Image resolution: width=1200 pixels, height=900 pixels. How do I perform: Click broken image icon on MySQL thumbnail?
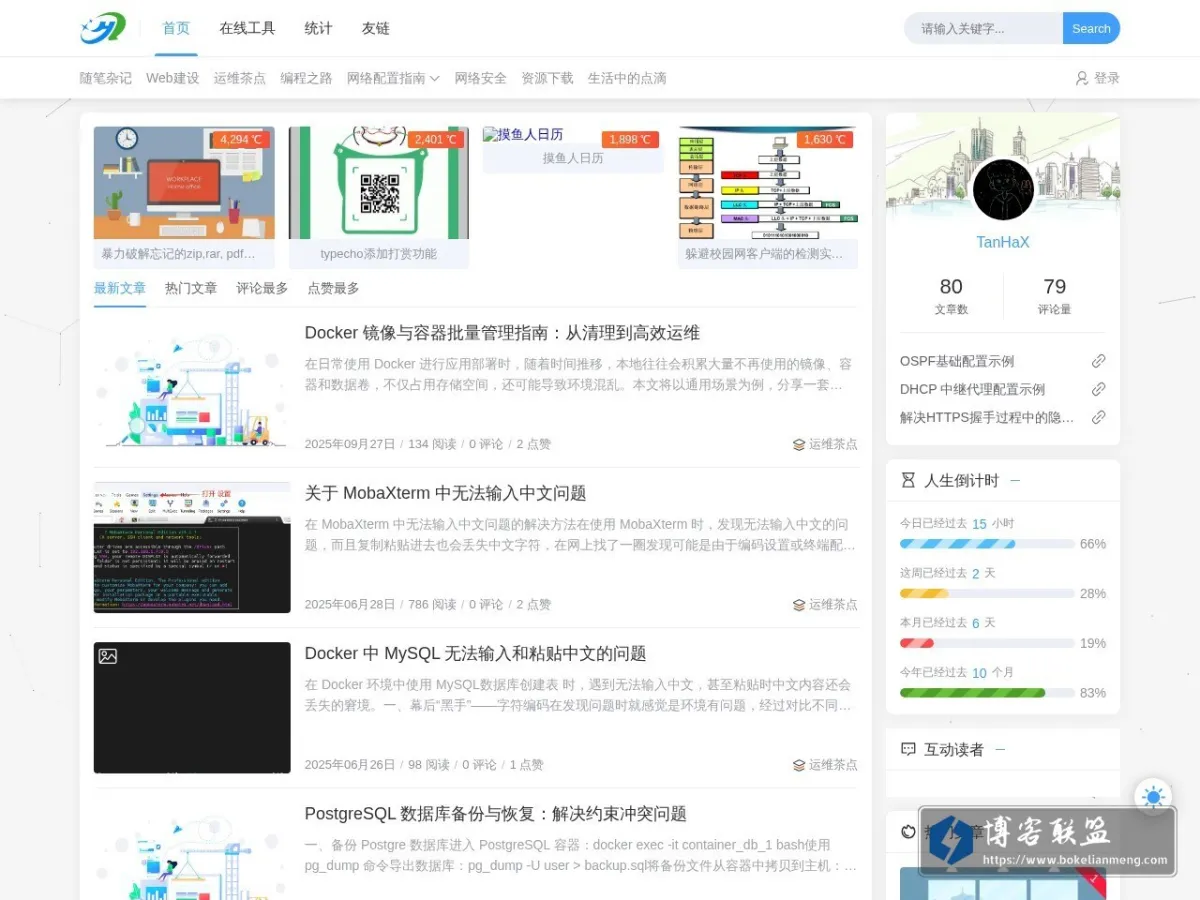click(x=108, y=656)
